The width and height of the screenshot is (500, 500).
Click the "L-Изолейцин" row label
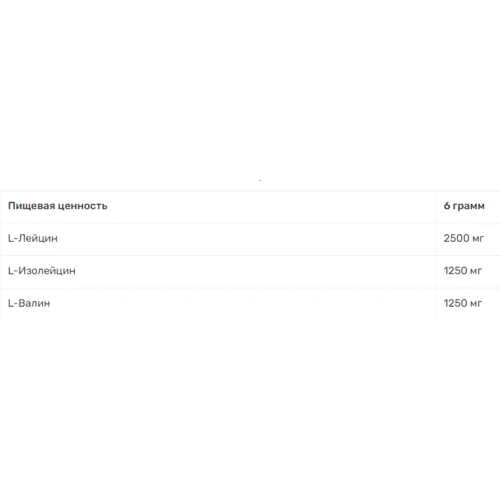coord(42,271)
